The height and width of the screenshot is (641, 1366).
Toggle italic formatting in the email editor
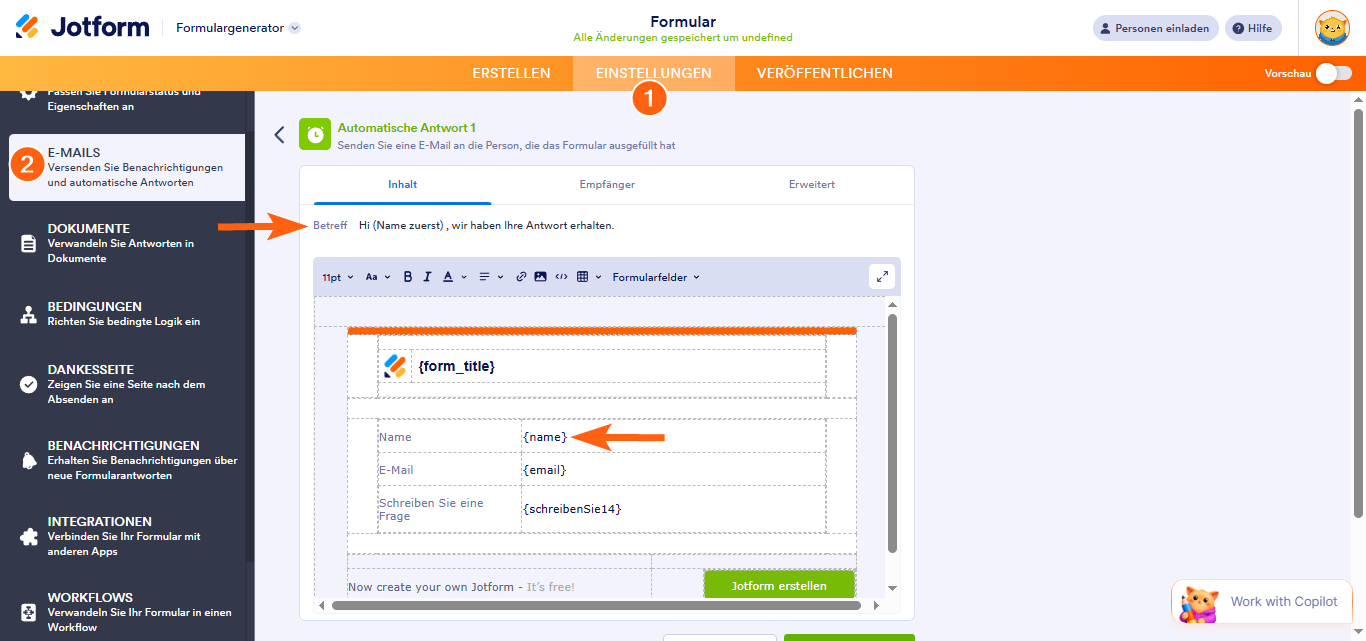[427, 277]
